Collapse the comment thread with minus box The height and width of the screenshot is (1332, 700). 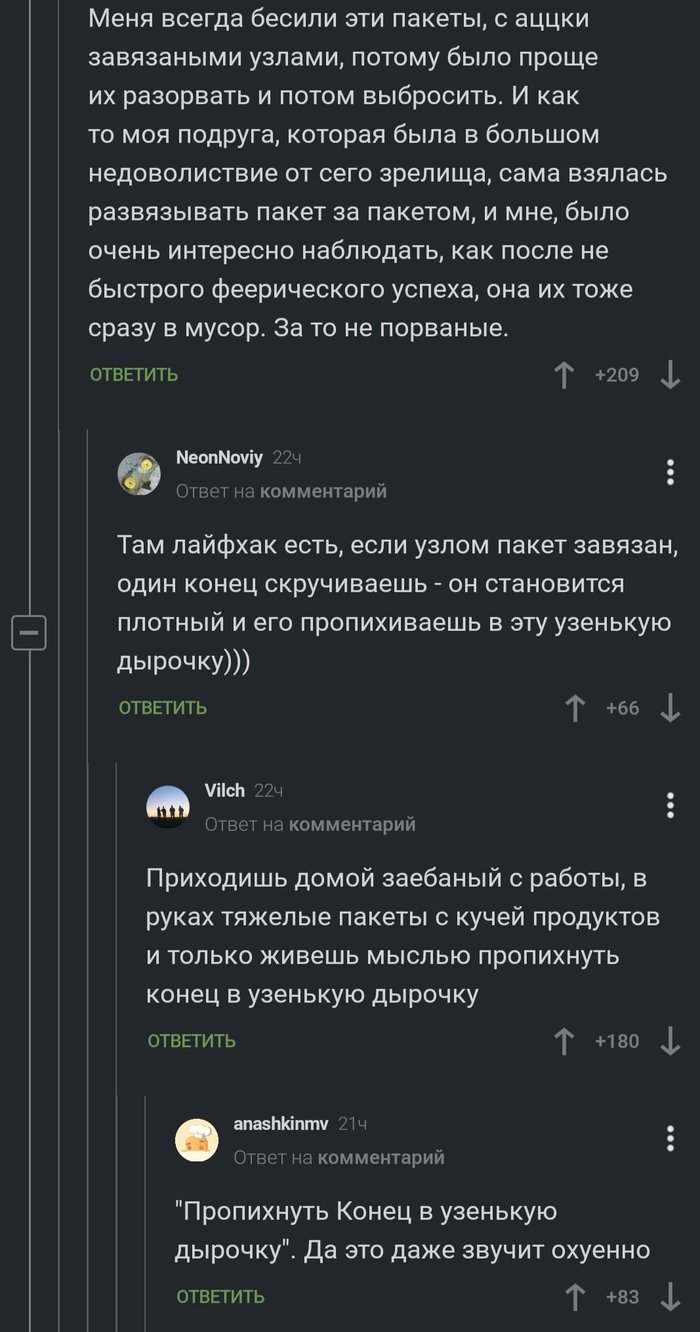click(29, 633)
